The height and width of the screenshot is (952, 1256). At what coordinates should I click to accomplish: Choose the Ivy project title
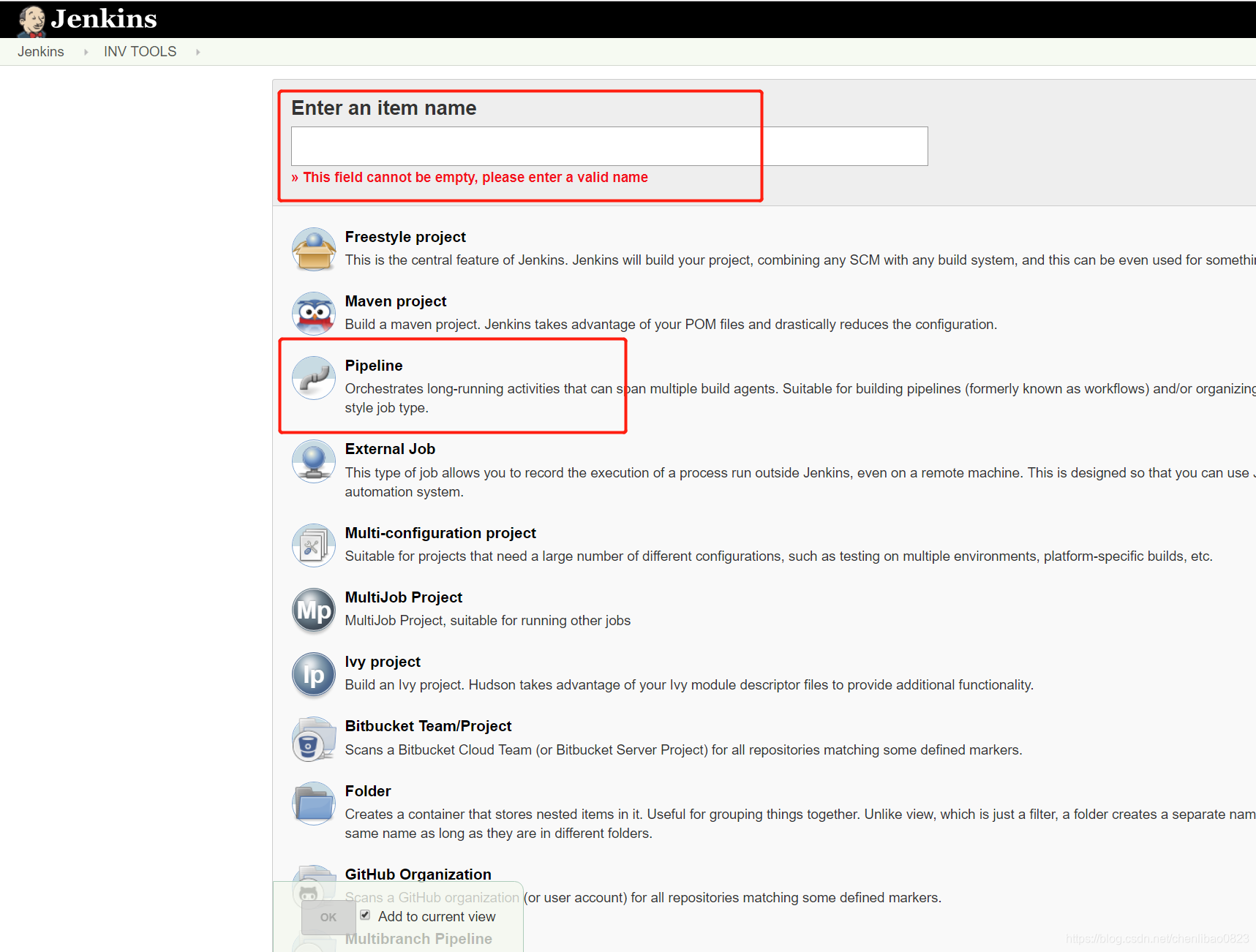(x=383, y=662)
